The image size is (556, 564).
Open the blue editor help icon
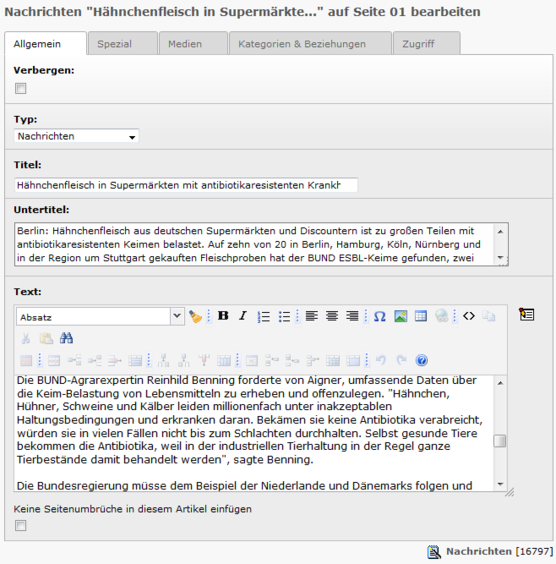click(421, 360)
